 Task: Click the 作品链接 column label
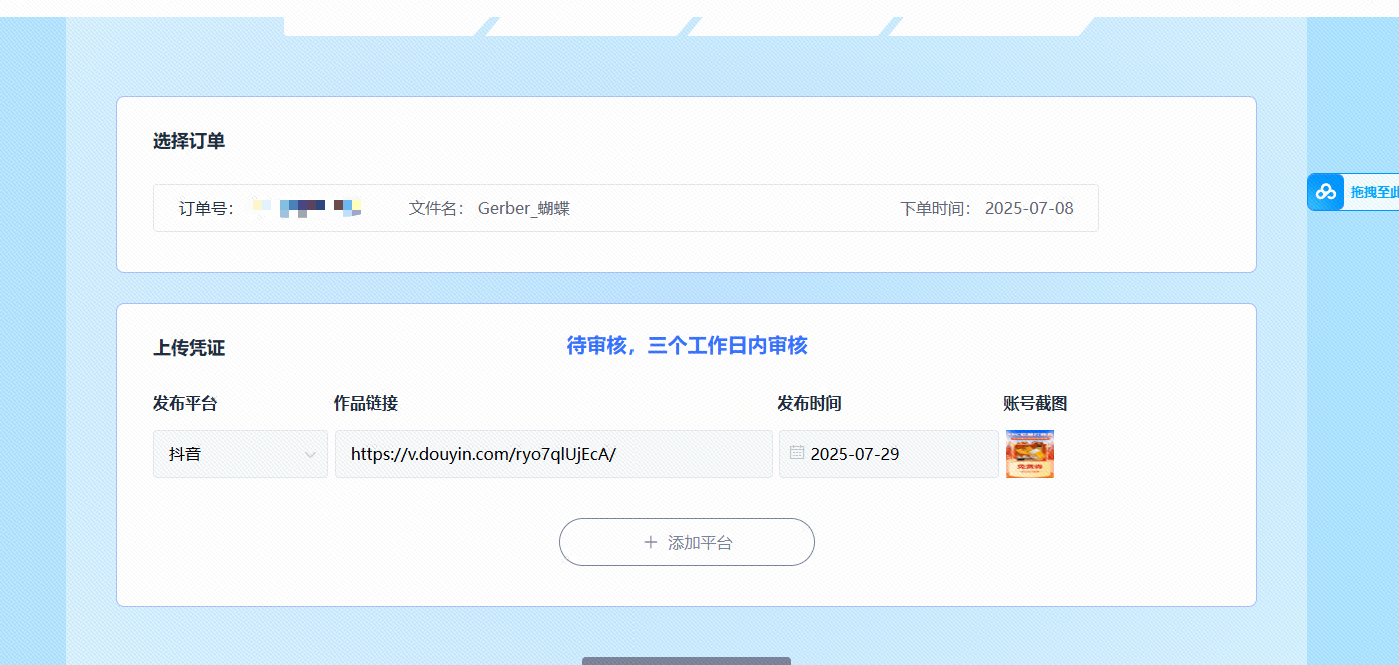[x=366, y=403]
